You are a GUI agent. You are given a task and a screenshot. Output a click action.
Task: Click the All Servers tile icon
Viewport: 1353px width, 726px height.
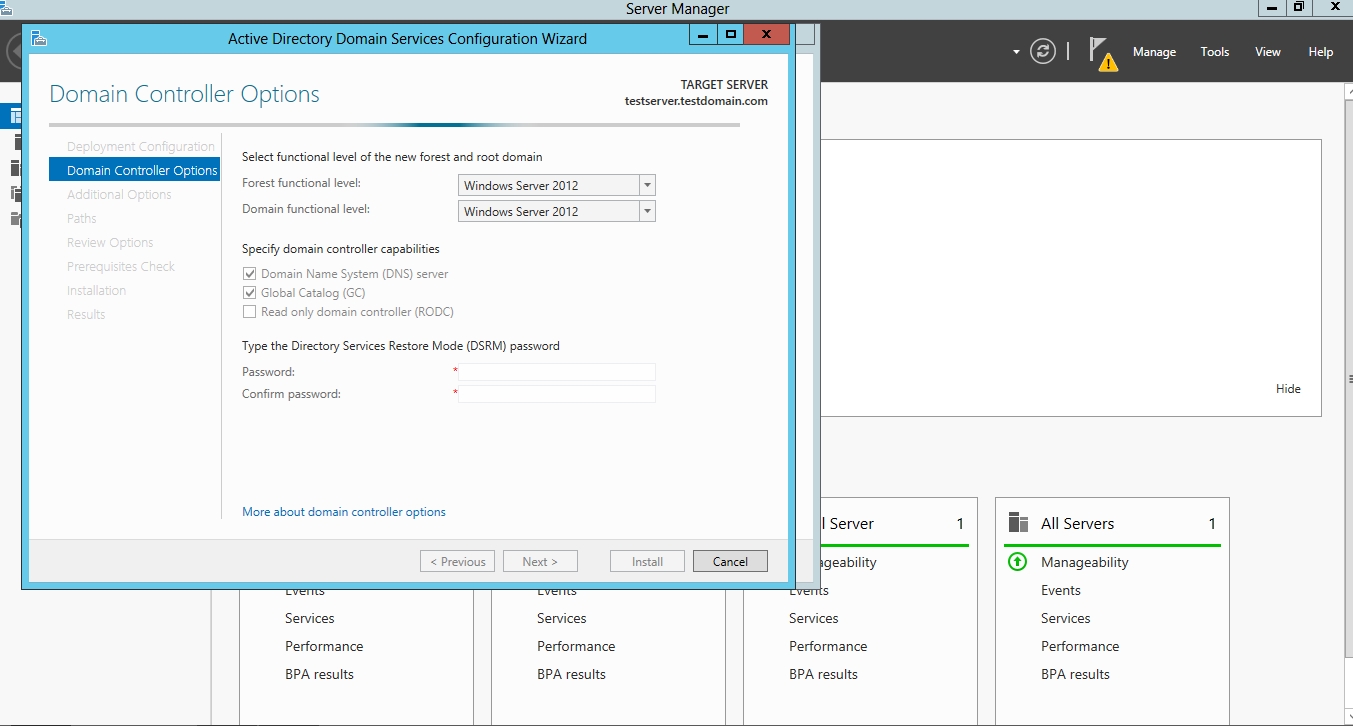(x=1018, y=523)
